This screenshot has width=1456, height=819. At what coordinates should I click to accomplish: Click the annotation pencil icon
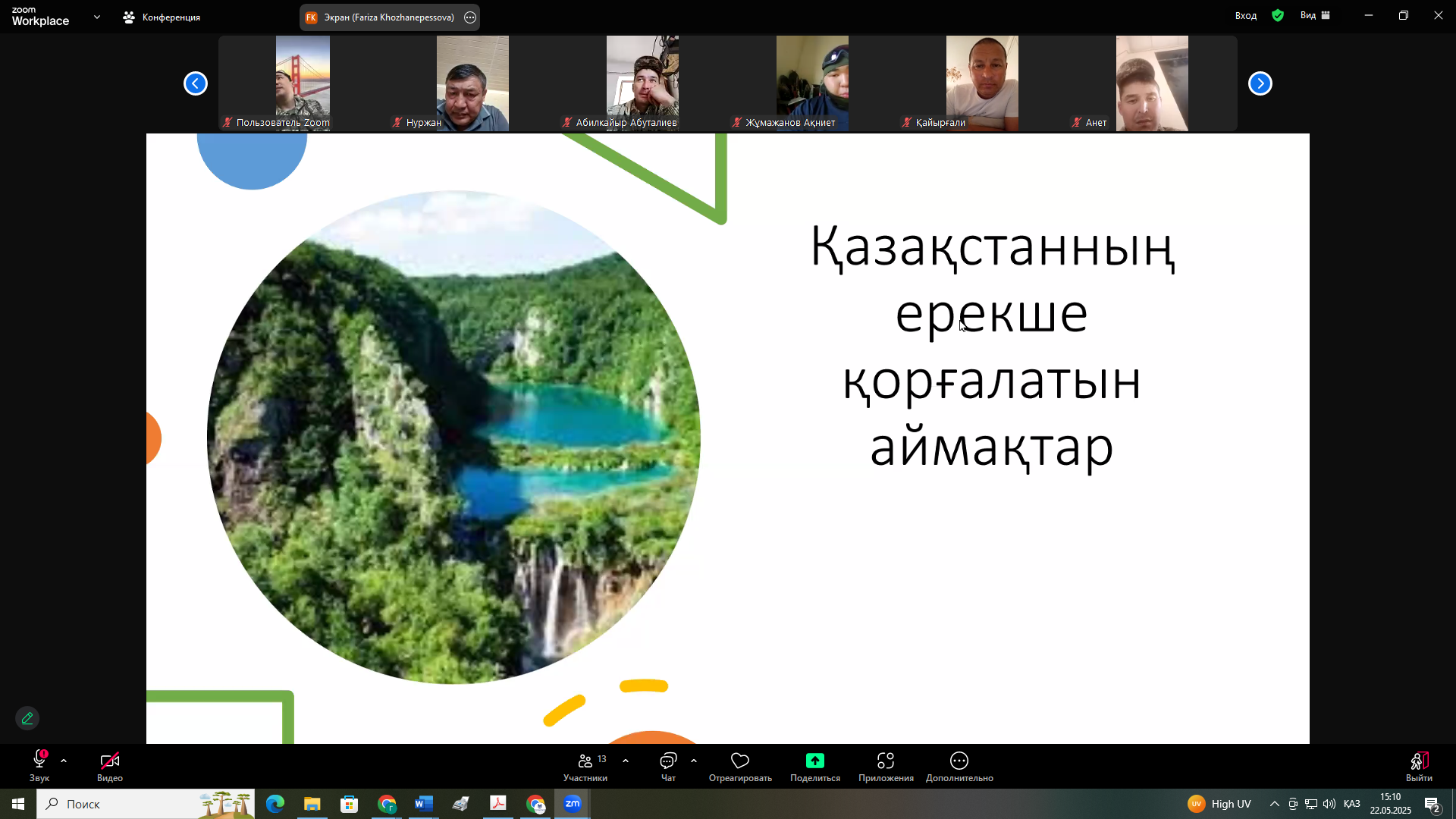pos(28,718)
